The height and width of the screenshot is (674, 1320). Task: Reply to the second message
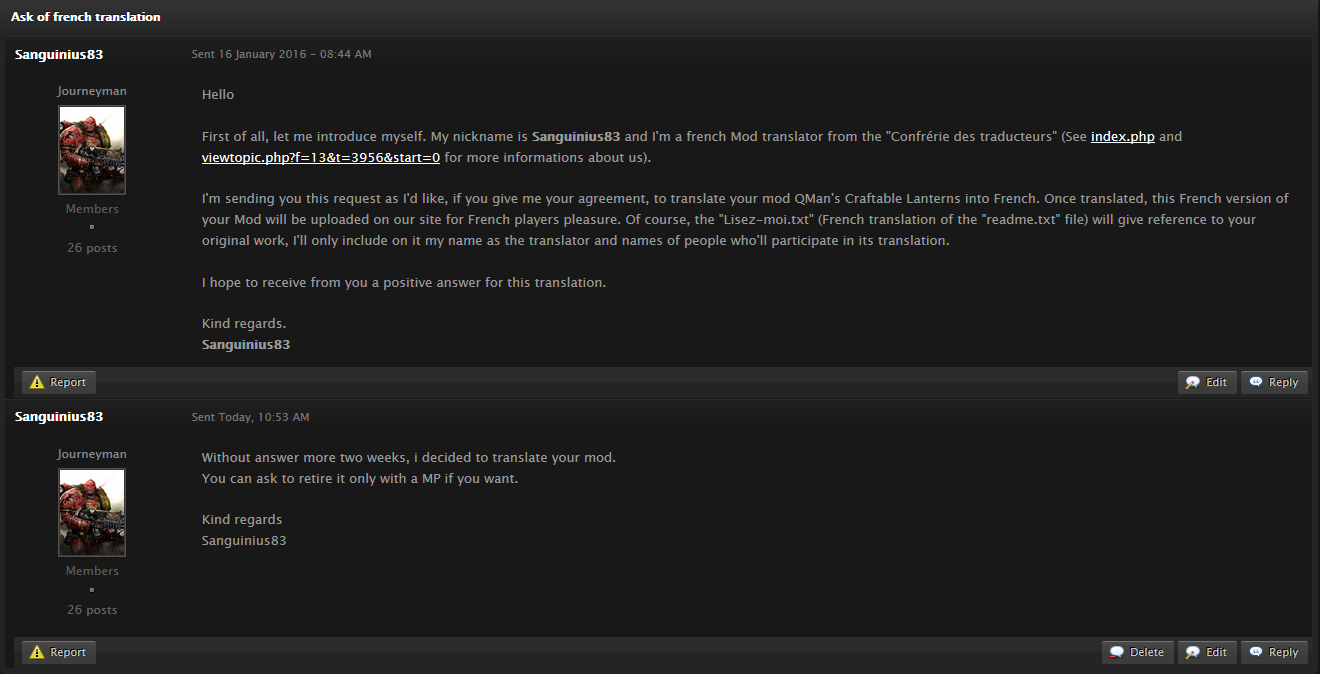[1274, 652]
